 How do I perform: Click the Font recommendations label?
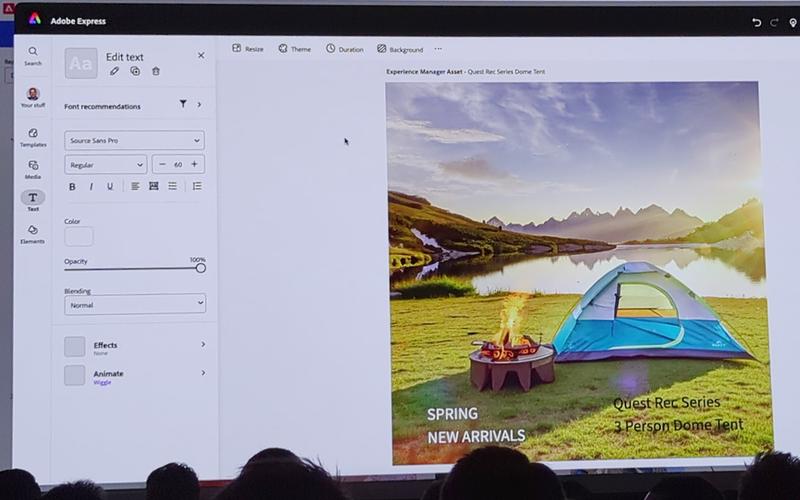(102, 106)
